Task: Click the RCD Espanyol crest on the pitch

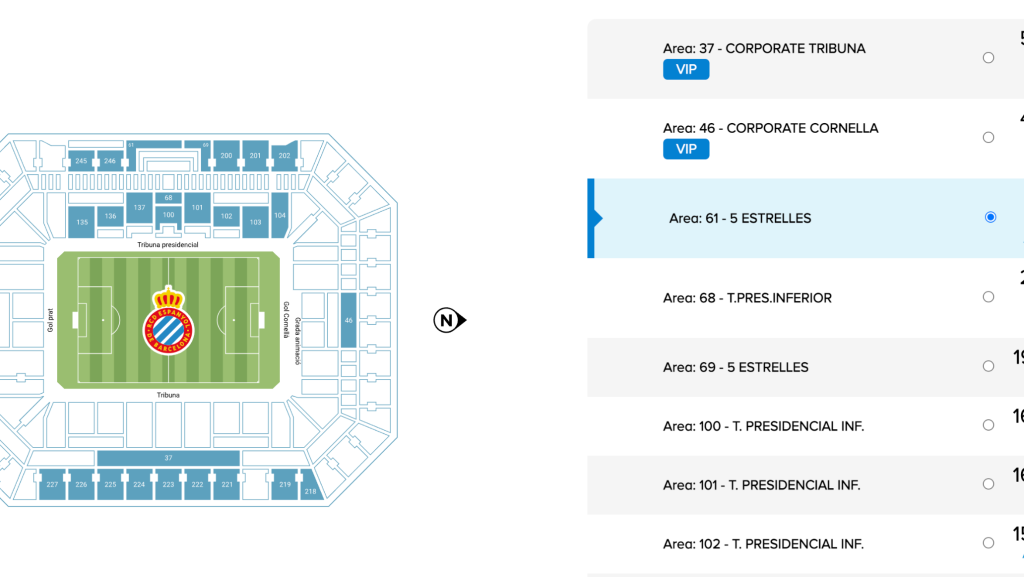Action: [x=168, y=320]
